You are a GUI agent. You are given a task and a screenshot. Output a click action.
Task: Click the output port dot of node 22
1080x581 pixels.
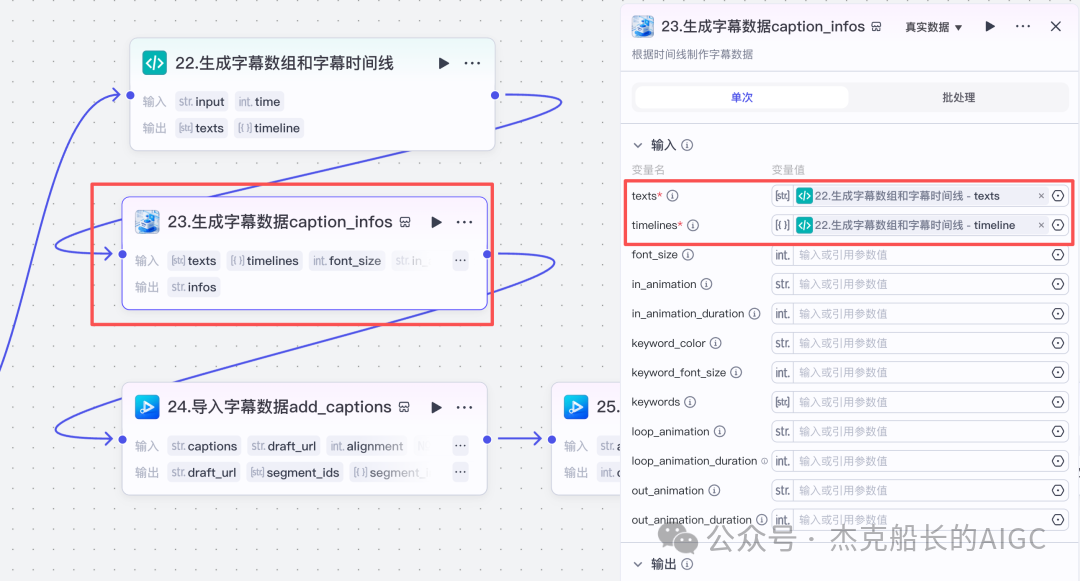495,95
